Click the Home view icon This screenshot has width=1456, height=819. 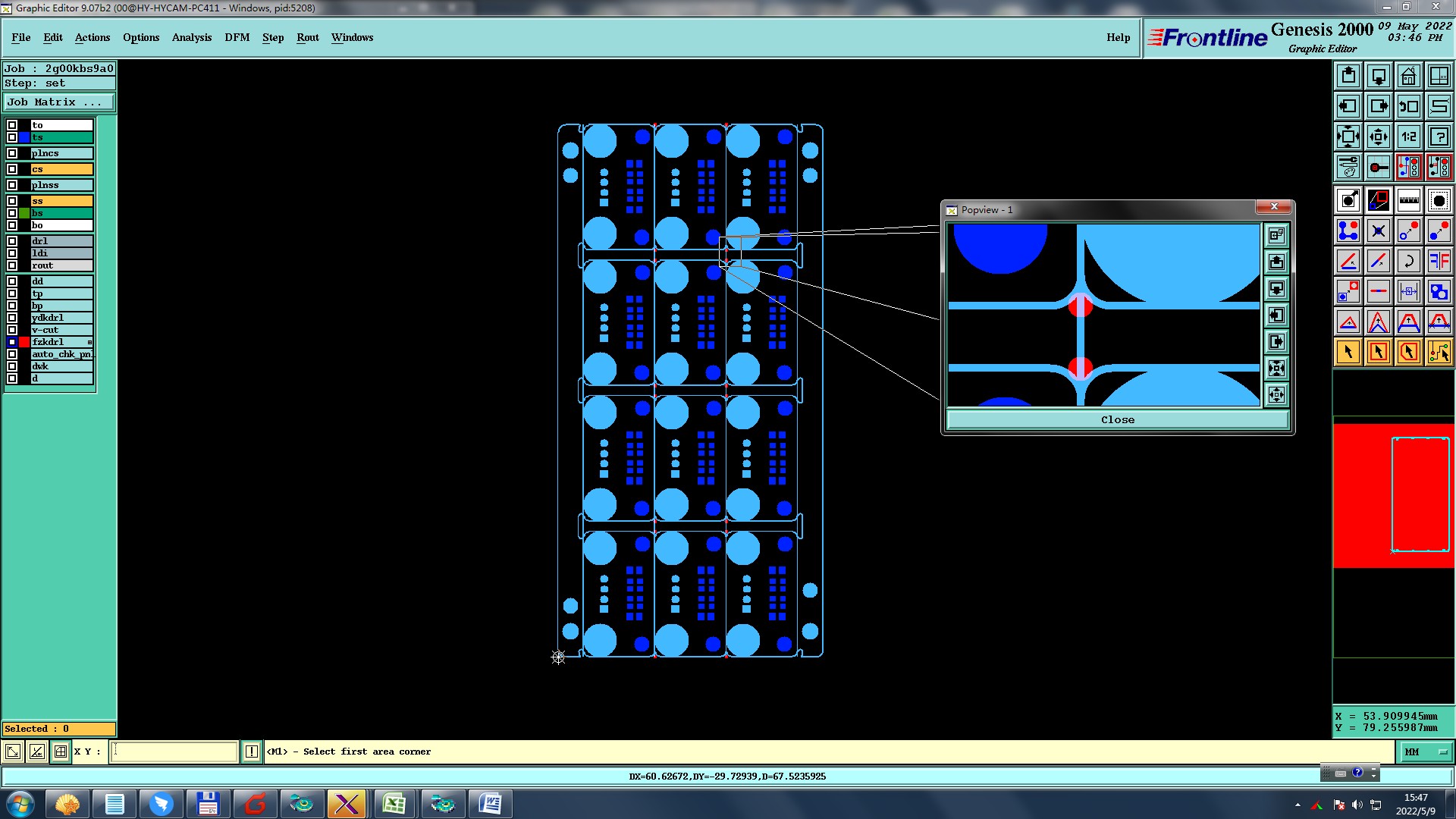[x=1408, y=76]
